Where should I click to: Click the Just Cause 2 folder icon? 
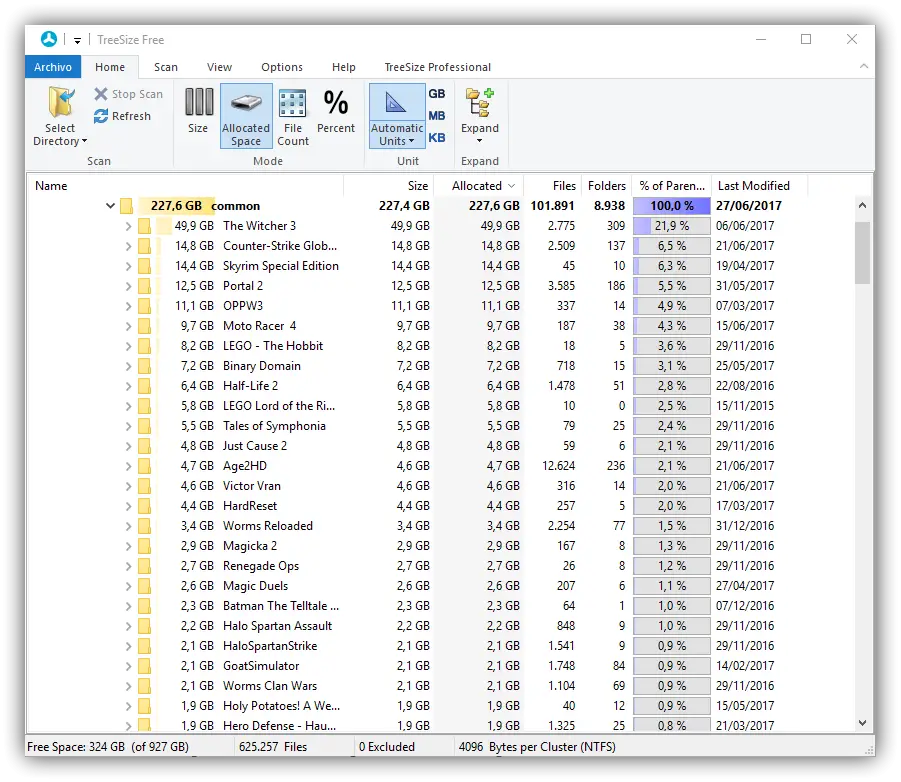tap(145, 446)
